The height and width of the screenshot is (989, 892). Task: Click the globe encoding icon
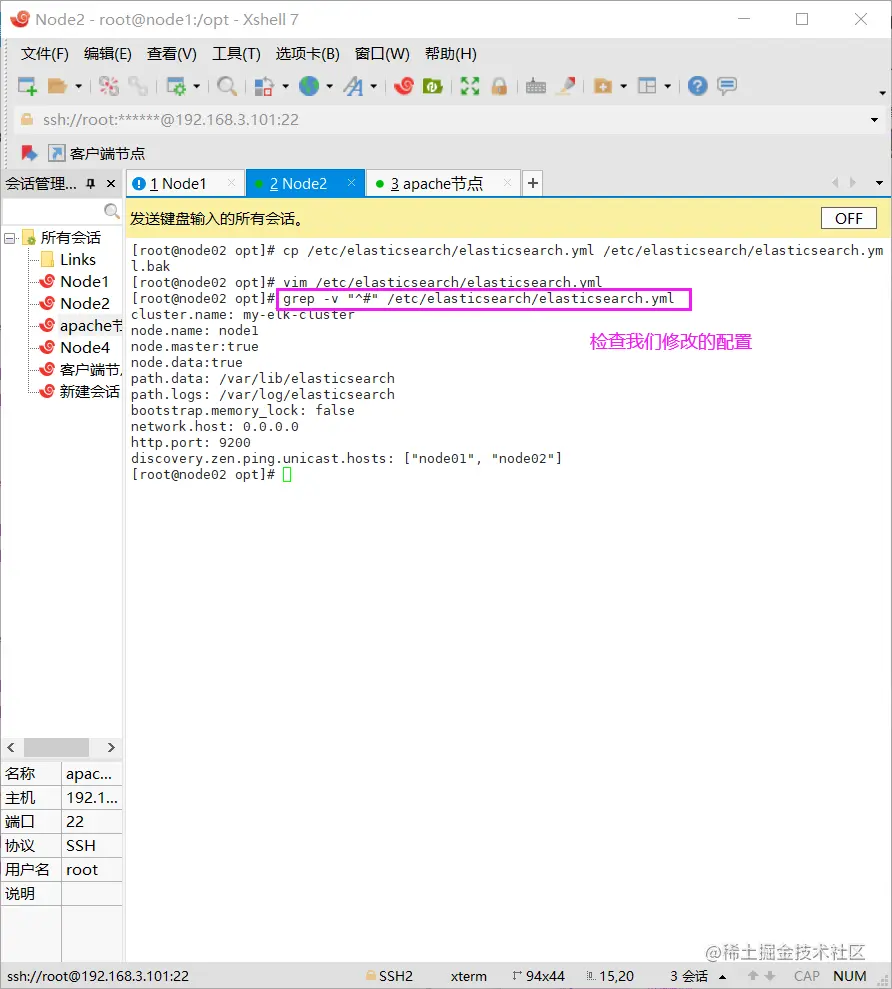308,86
